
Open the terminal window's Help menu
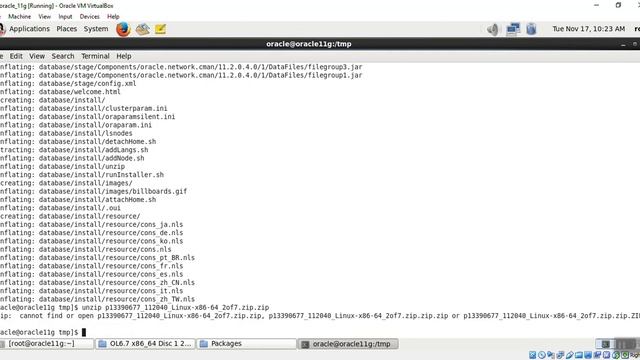[x=124, y=56]
